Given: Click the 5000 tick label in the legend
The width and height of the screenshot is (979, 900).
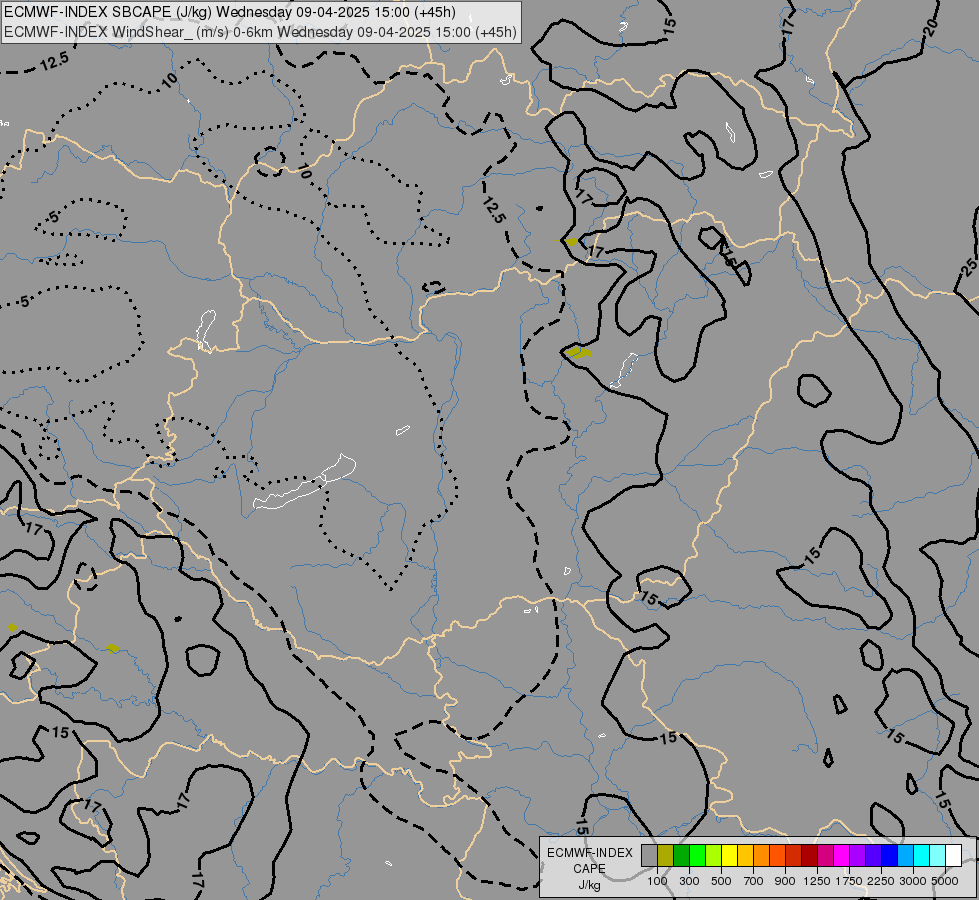Looking at the screenshot, I should coord(945,881).
